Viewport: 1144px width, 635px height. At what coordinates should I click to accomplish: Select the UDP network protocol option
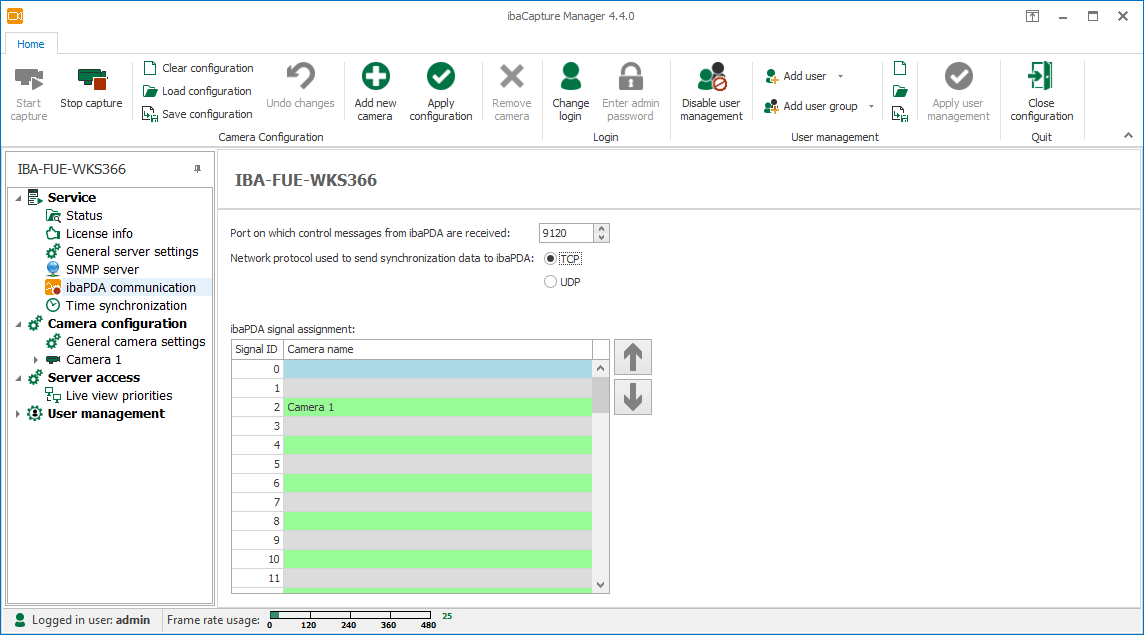click(x=550, y=282)
